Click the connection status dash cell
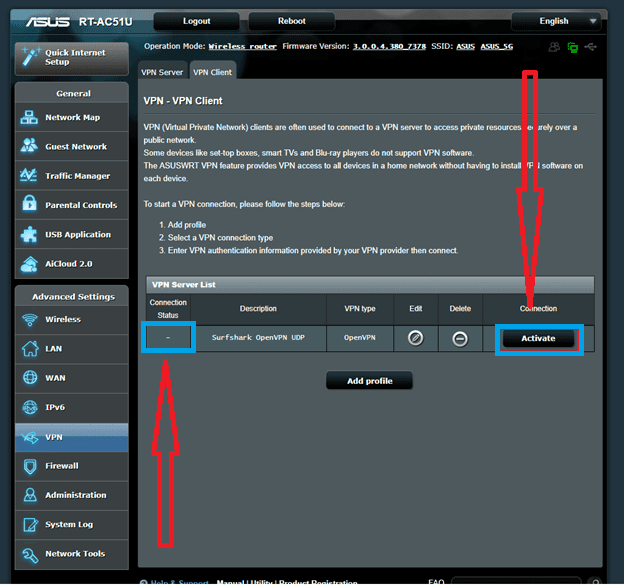The height and width of the screenshot is (587, 624). 168,337
